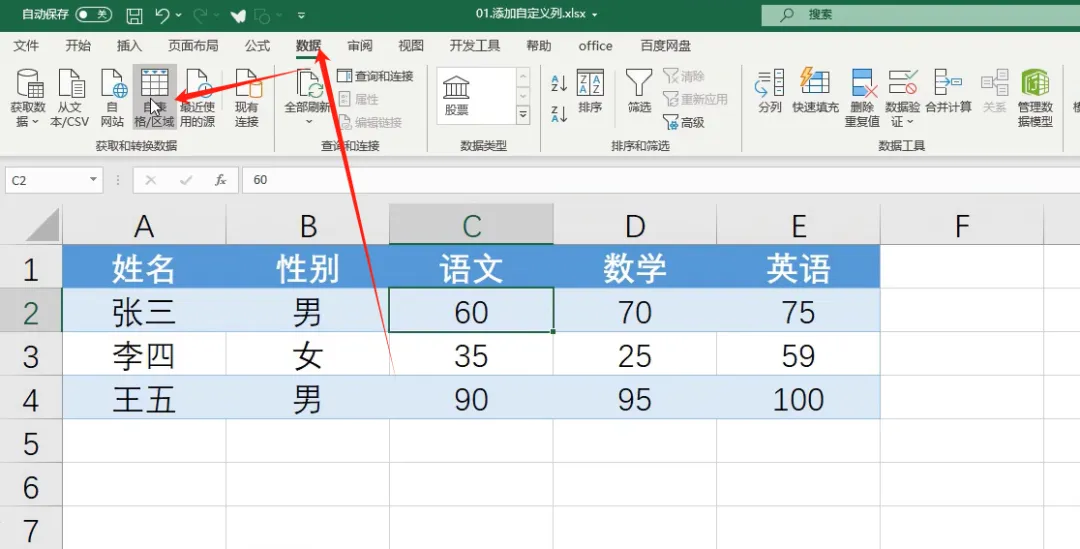Select the cell containing 李四

tap(144, 356)
